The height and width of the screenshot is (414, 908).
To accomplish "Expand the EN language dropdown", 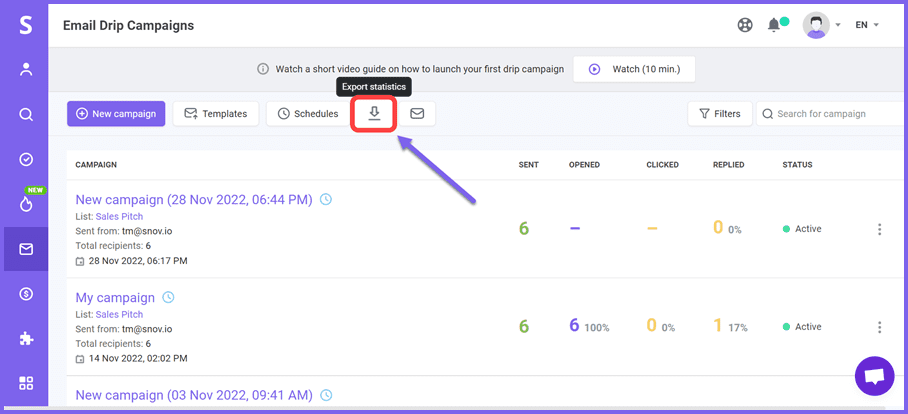I will (x=867, y=25).
